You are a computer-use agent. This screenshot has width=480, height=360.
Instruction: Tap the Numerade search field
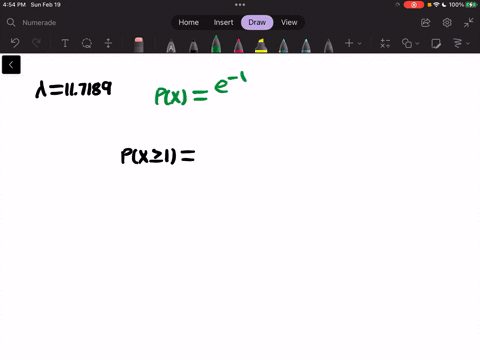(x=39, y=23)
